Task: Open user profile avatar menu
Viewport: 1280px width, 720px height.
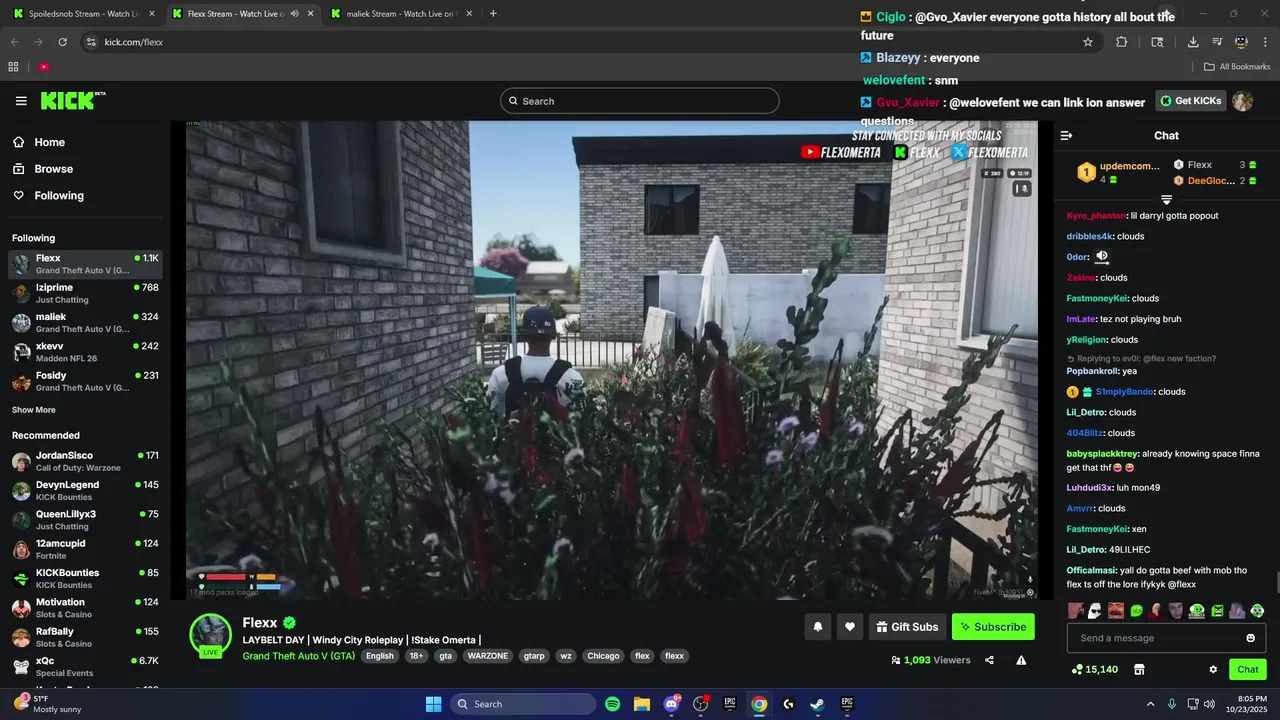Action: tap(1243, 101)
